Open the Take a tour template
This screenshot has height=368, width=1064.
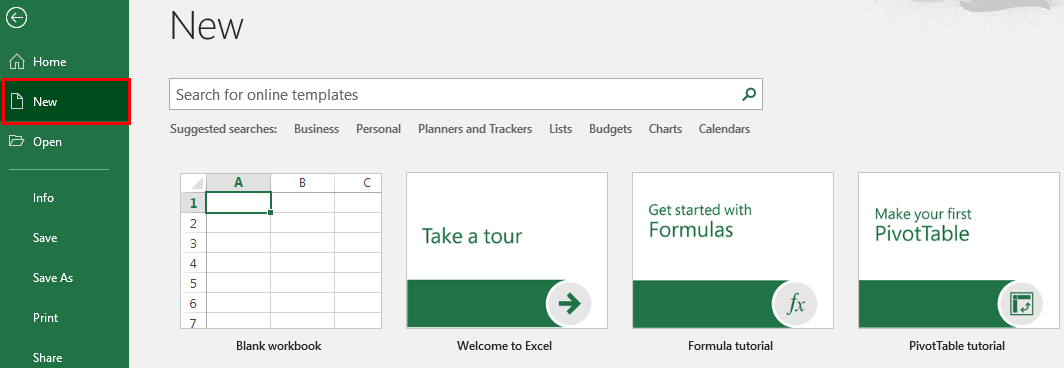pos(507,251)
